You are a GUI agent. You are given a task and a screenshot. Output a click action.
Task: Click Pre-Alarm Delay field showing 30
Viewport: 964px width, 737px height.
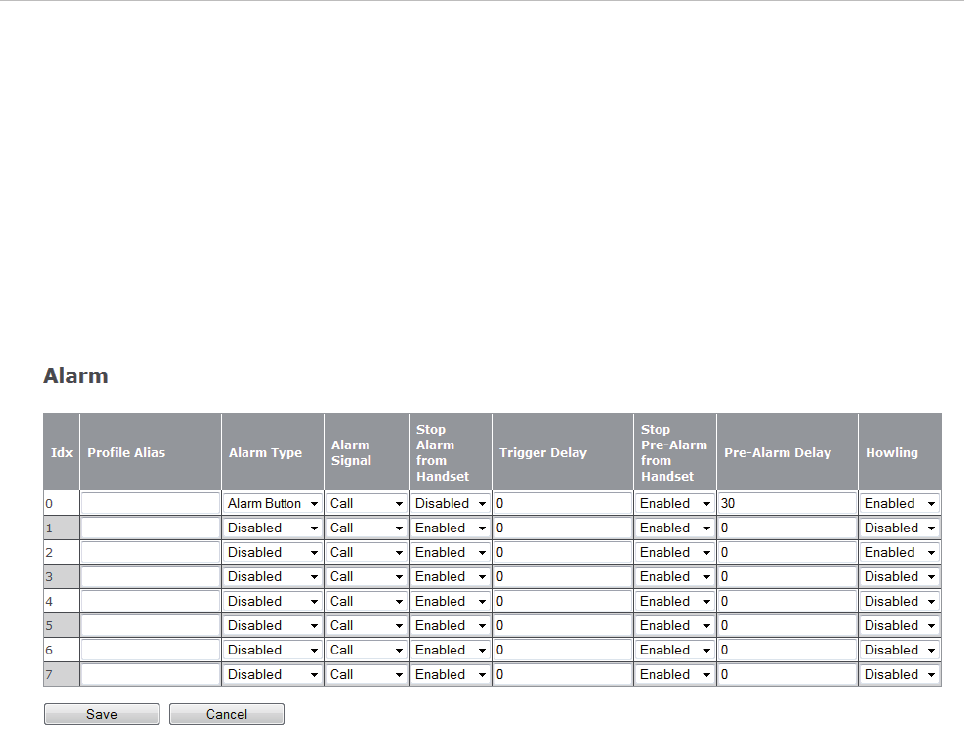788,503
